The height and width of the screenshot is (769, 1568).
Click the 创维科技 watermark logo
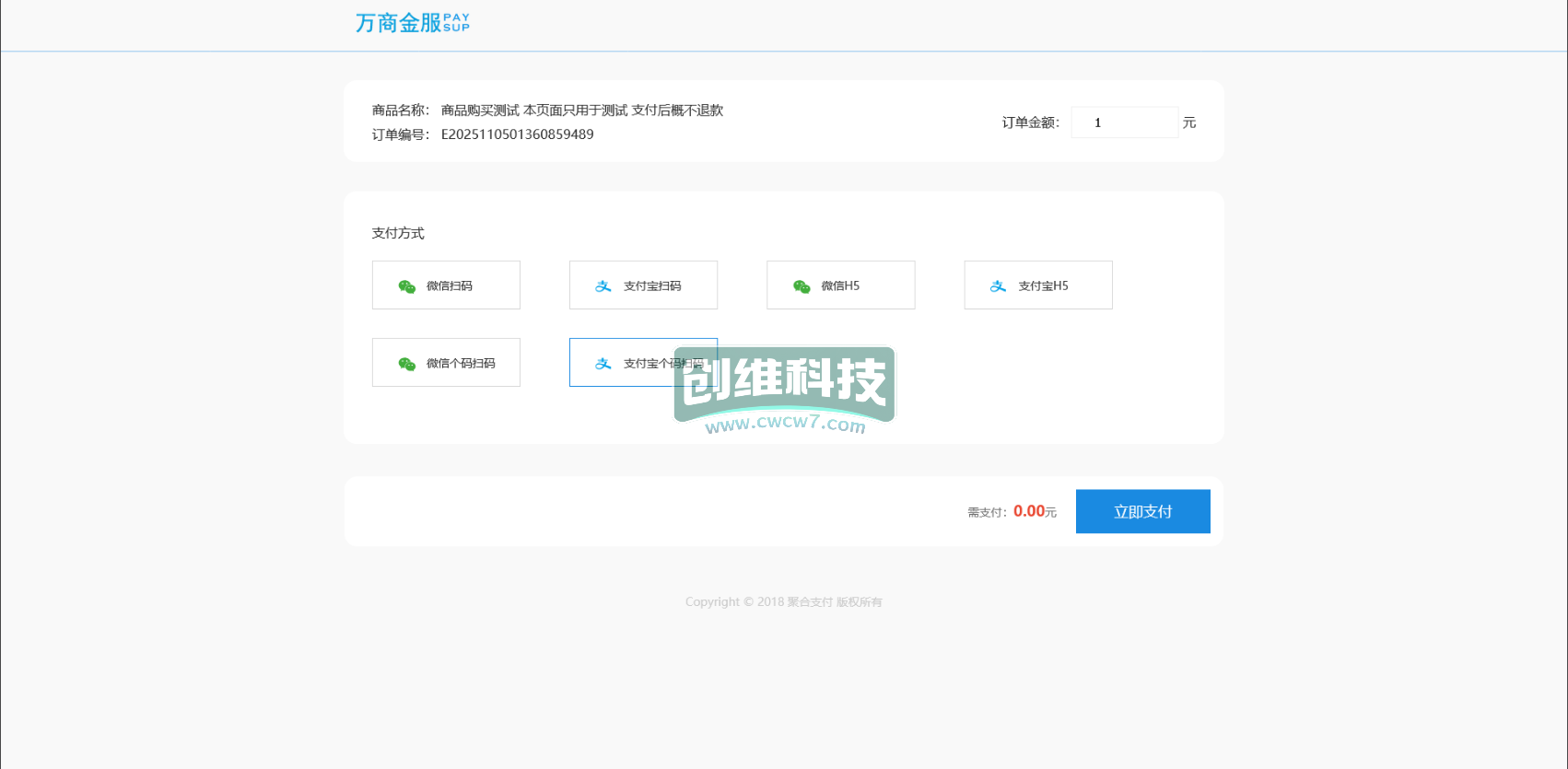[785, 379]
